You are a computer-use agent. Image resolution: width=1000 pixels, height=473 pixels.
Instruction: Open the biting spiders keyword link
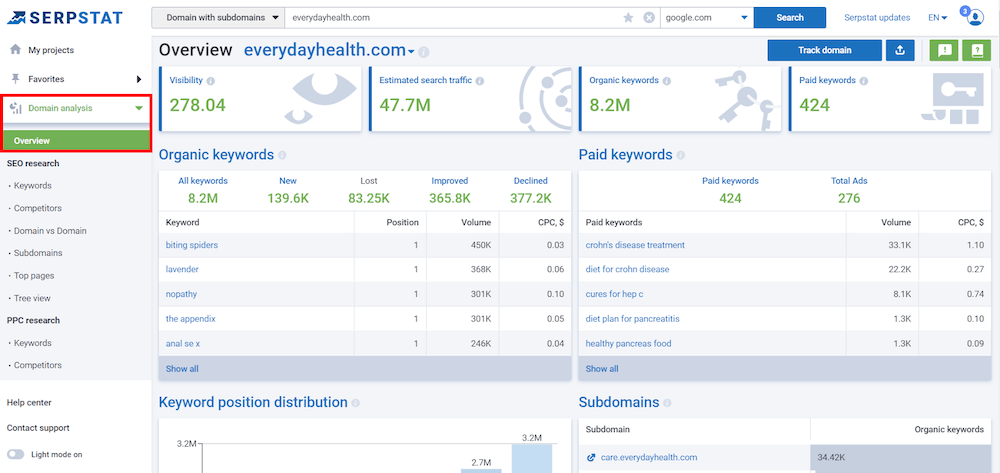(192, 245)
